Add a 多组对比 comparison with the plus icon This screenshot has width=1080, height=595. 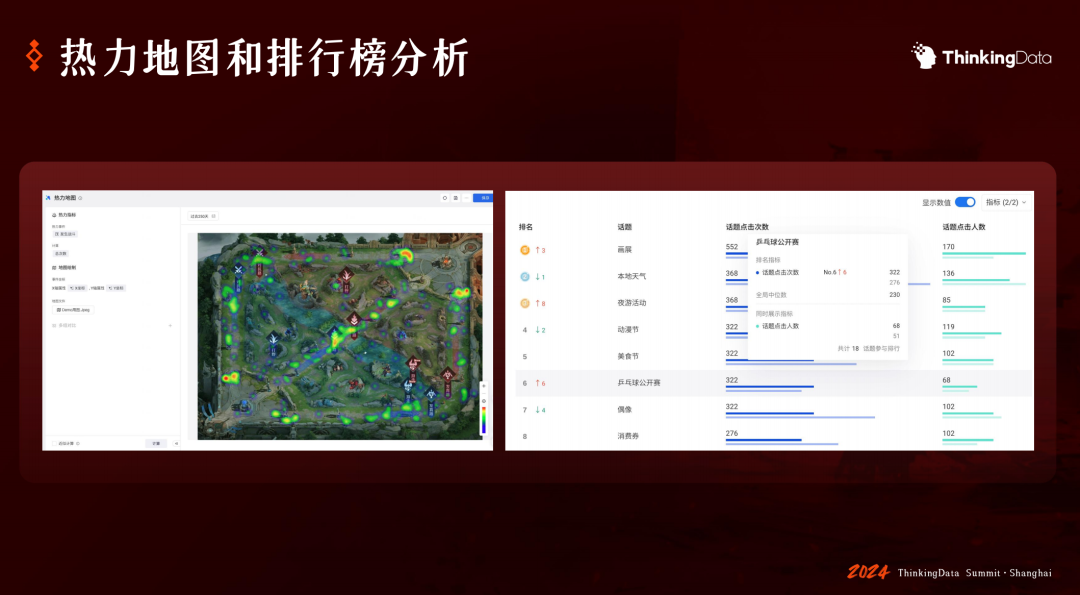coord(170,326)
